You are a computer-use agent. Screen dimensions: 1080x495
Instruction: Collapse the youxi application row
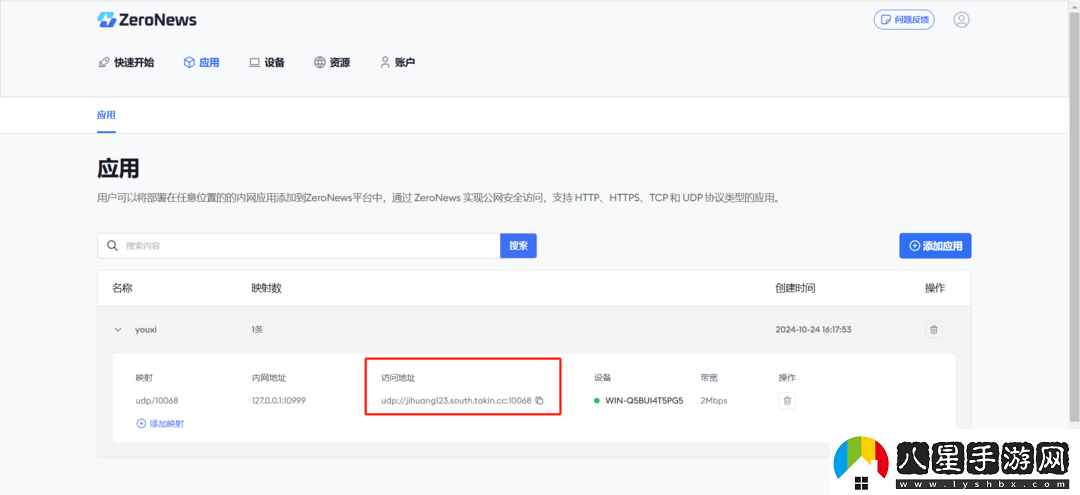[x=118, y=329]
